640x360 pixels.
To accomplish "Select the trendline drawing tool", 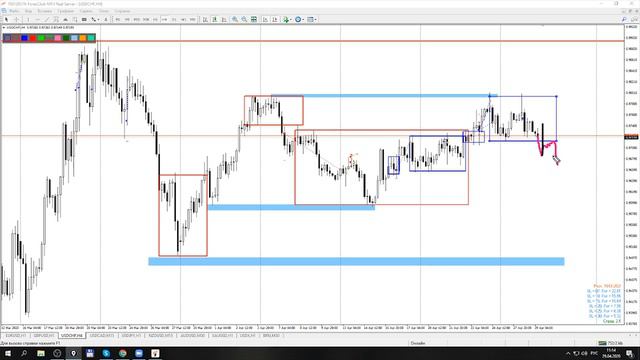I will click(47, 19).
